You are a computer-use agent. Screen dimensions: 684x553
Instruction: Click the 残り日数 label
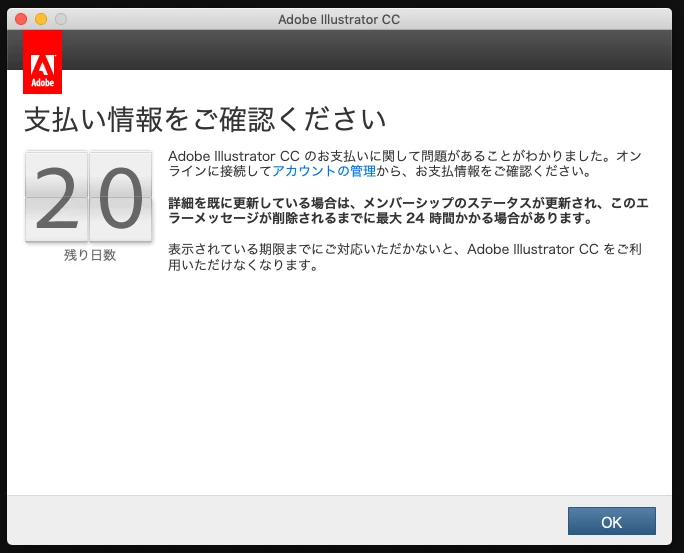90,255
